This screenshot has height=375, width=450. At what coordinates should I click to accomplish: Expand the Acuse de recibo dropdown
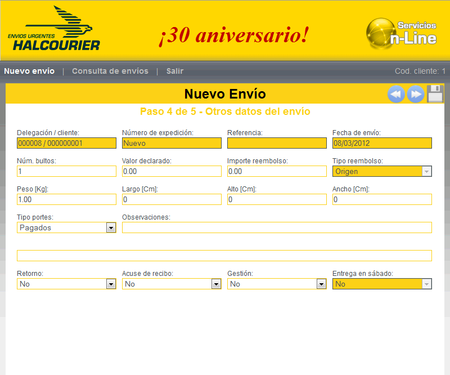(x=172, y=284)
